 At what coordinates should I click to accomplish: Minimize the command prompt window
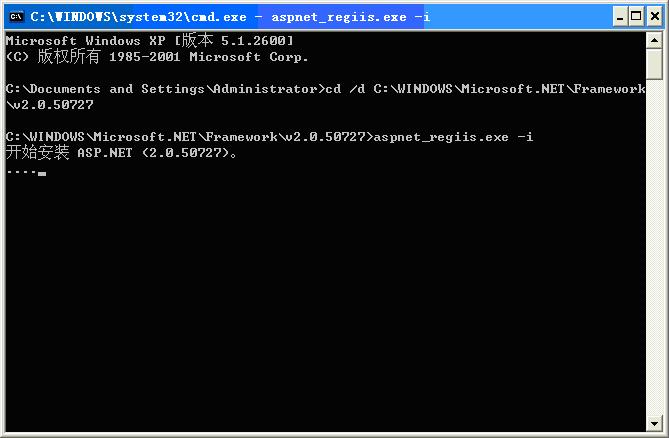620,17
